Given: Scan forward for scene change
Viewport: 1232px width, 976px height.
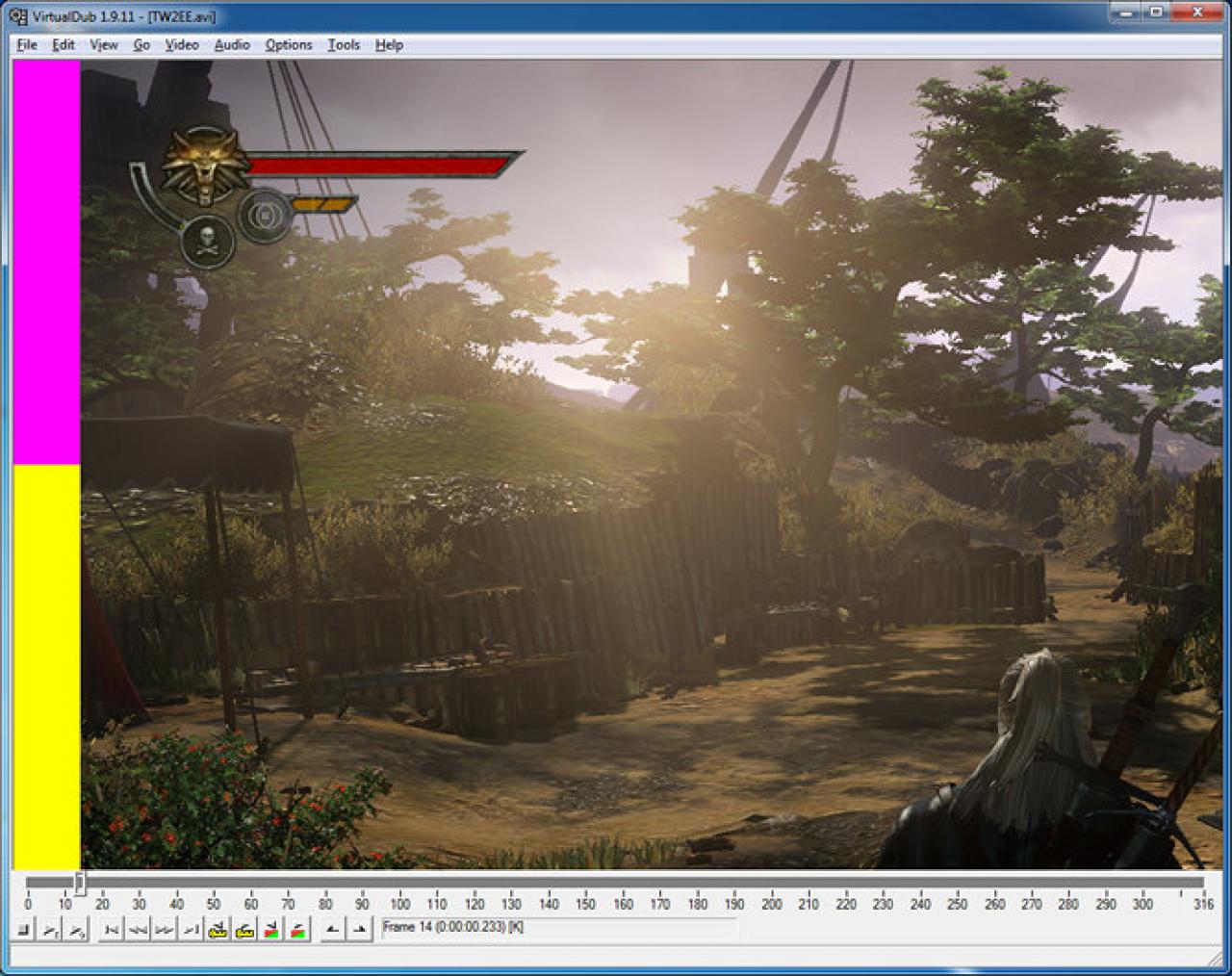Looking at the screenshot, I should tap(298, 930).
